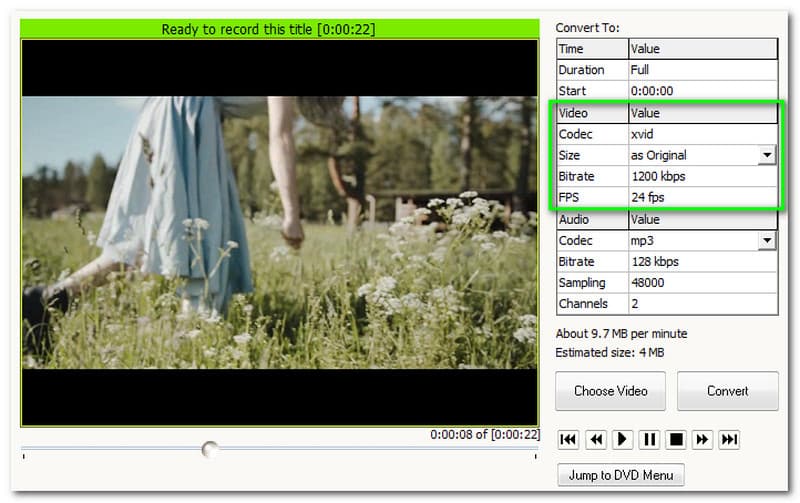Image resolution: width=800 pixels, height=503 pixels.
Task: Start conversion with the Convert button
Action: click(727, 391)
